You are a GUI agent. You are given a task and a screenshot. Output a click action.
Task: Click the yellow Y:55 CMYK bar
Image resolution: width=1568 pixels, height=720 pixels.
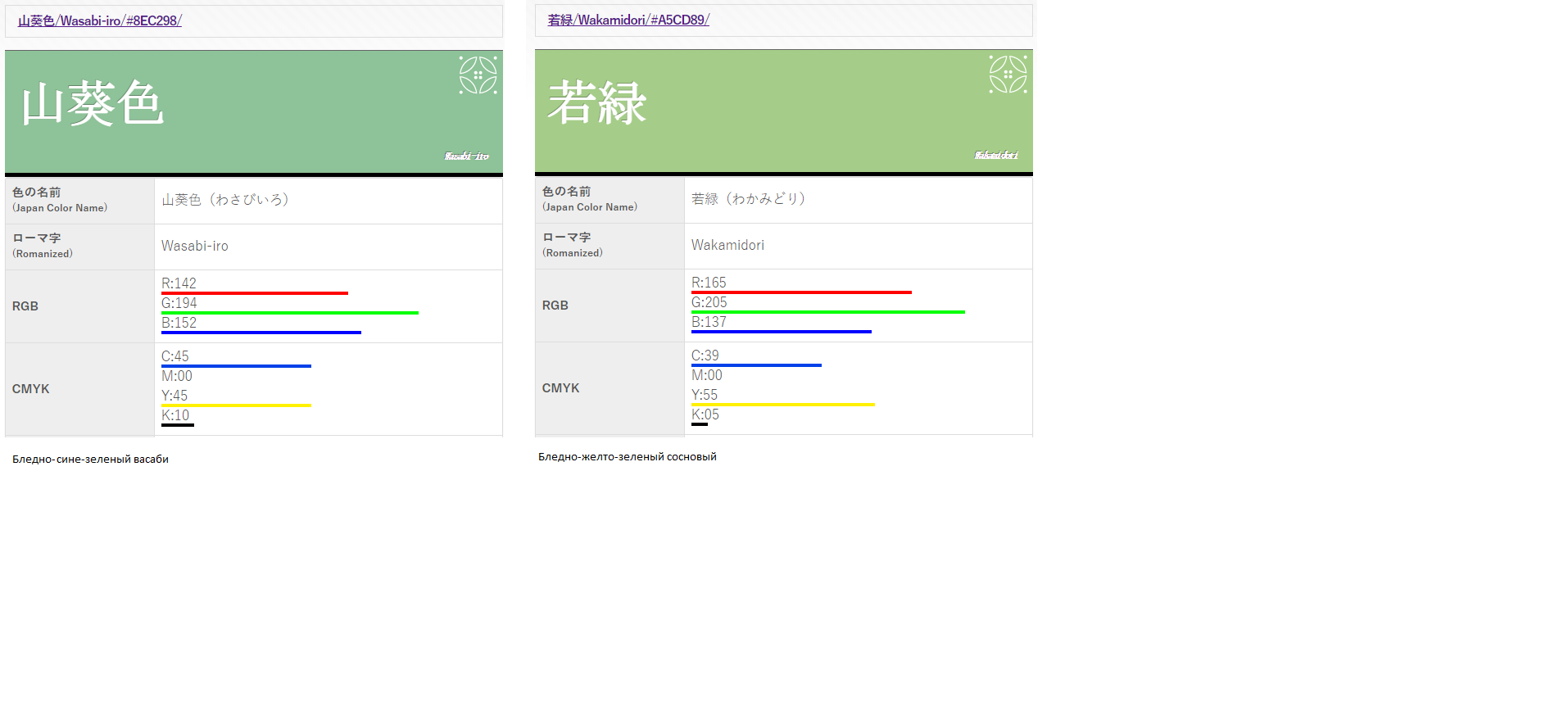(783, 404)
